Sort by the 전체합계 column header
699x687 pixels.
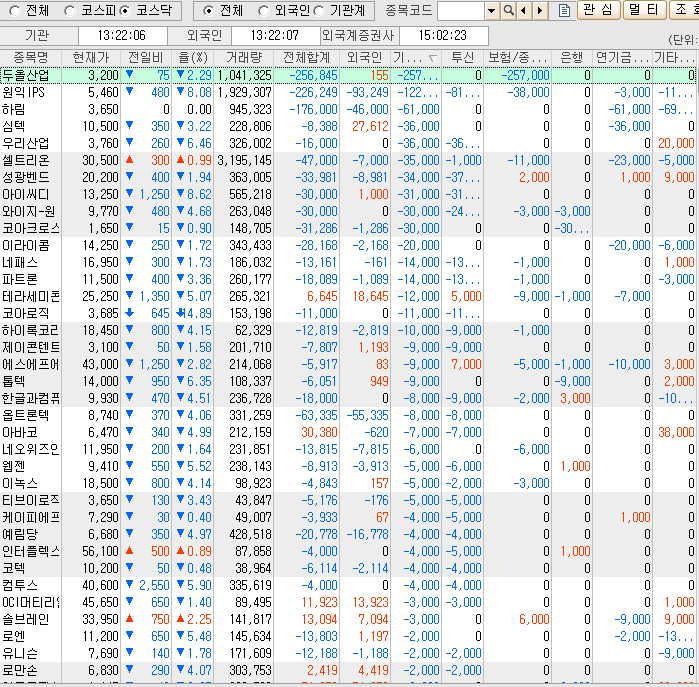pyautogui.click(x=307, y=58)
